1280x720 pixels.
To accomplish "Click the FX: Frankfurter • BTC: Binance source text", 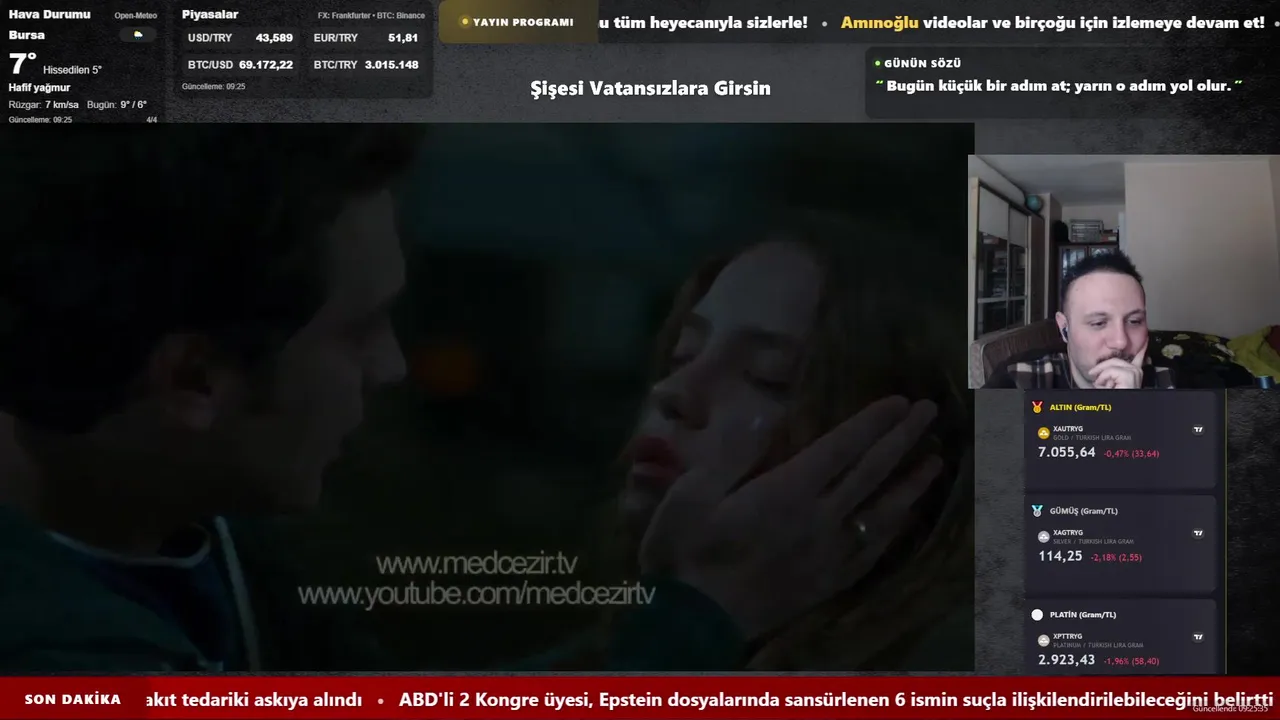I will [x=371, y=16].
